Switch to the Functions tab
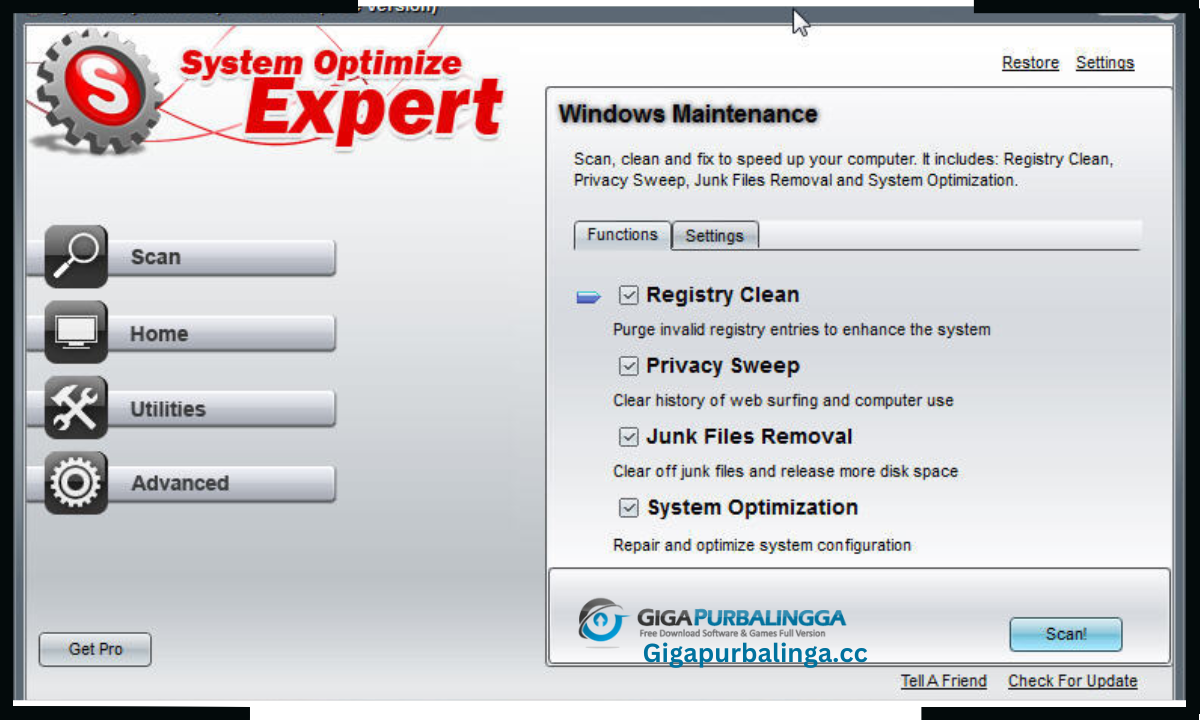Viewport: 1200px width, 720px height. tap(622, 235)
